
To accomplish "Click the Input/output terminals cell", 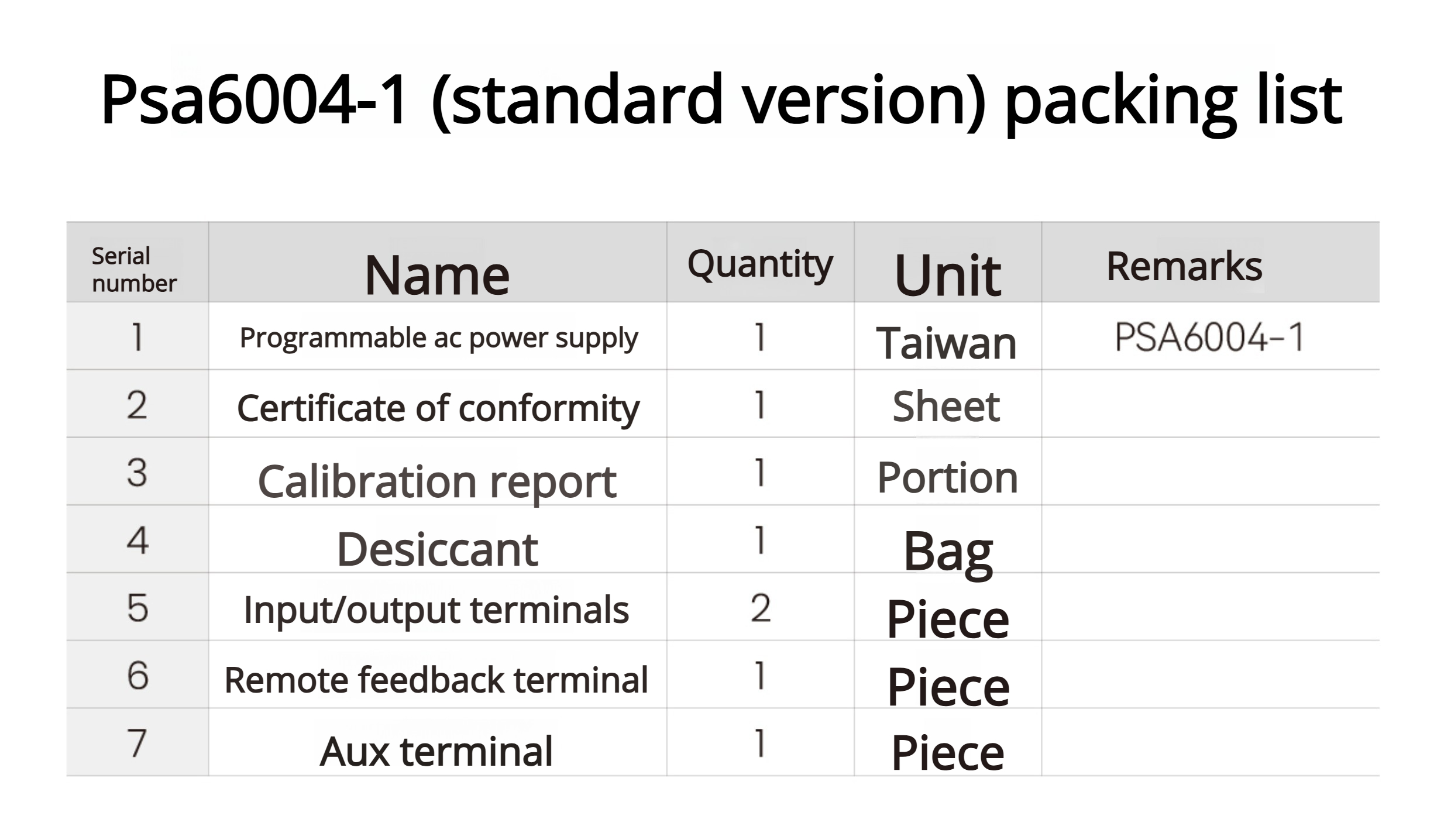I will 436,610.
